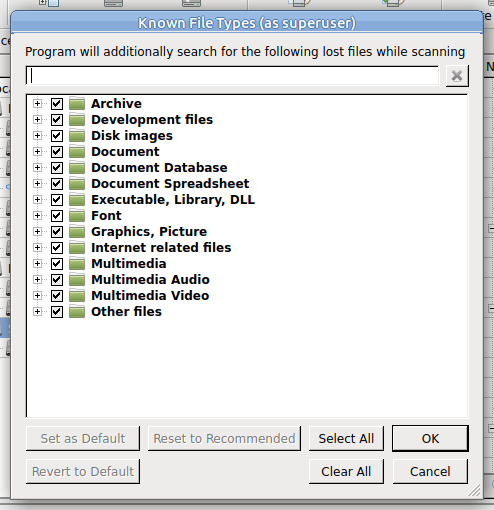Image resolution: width=494 pixels, height=510 pixels.
Task: Click the Multimedia Video folder icon
Action: (x=77, y=296)
